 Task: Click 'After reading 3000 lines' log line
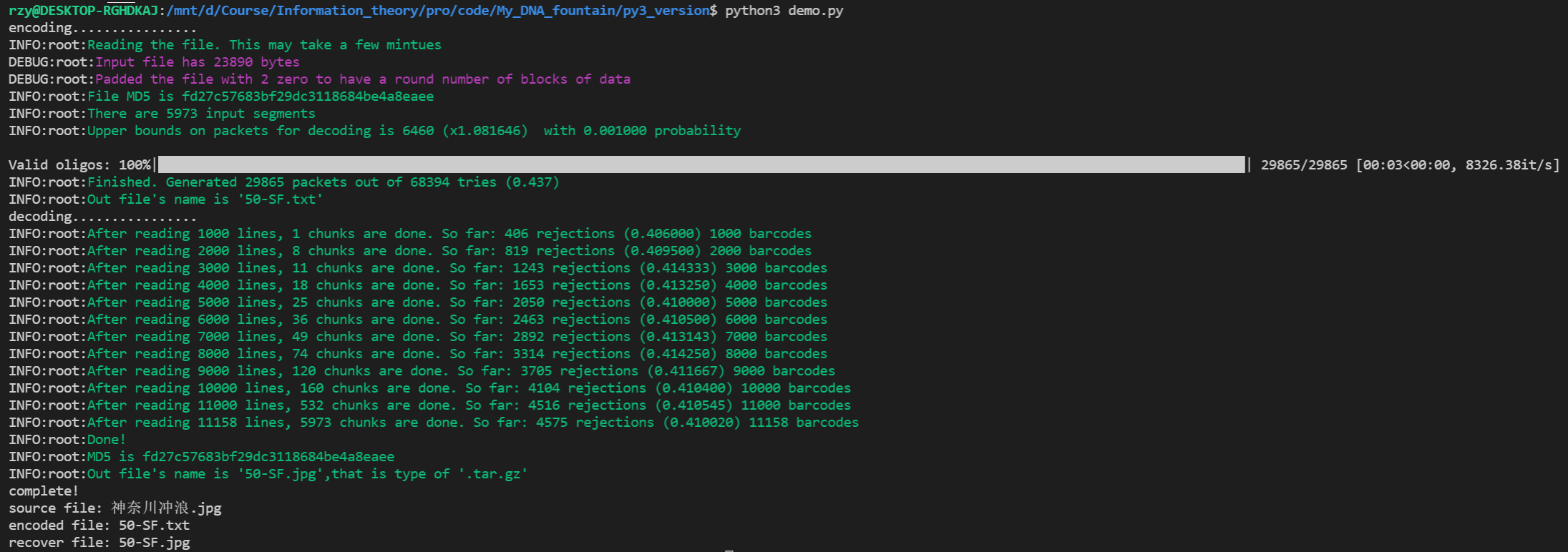click(418, 268)
